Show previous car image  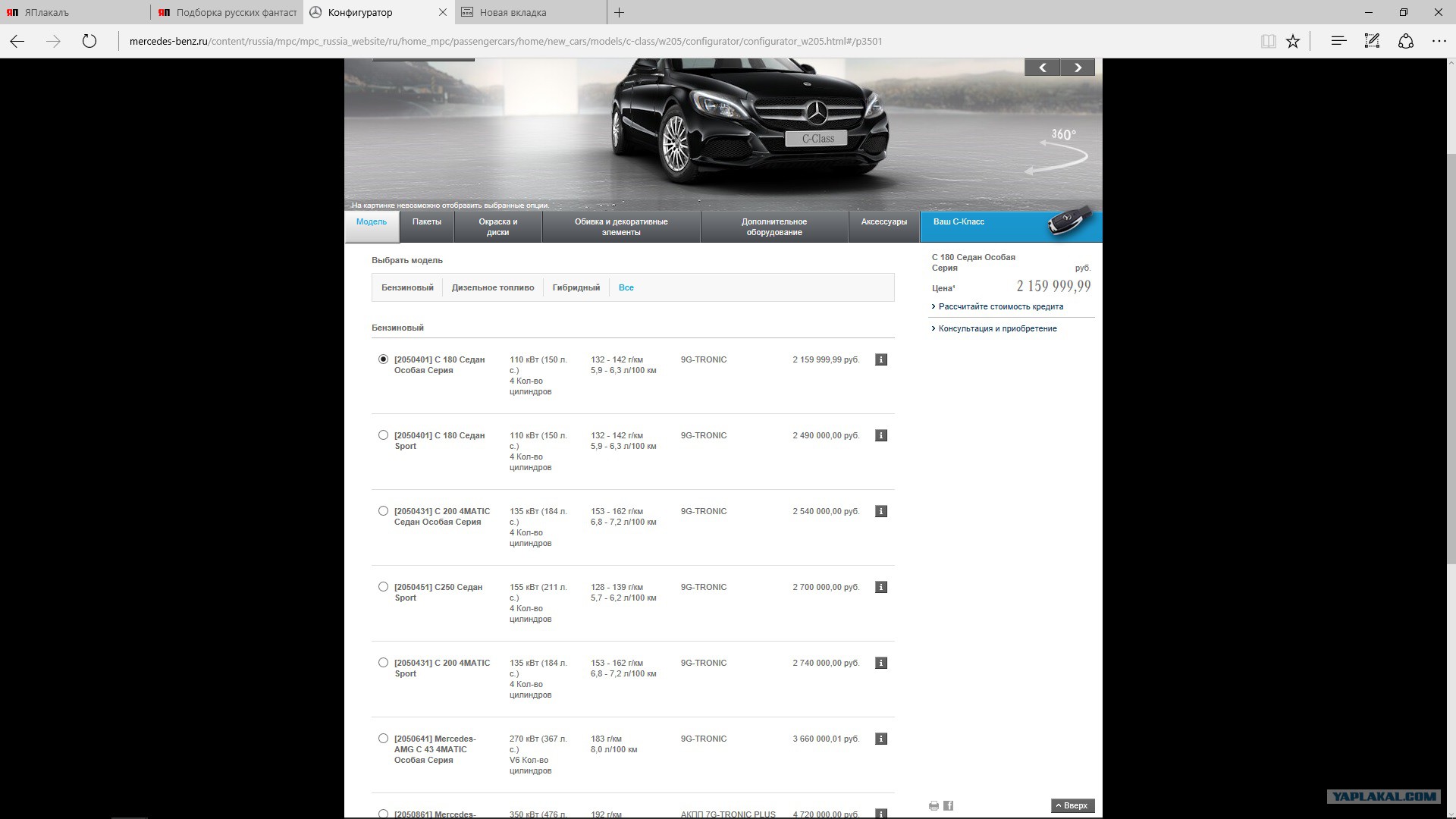point(1042,67)
